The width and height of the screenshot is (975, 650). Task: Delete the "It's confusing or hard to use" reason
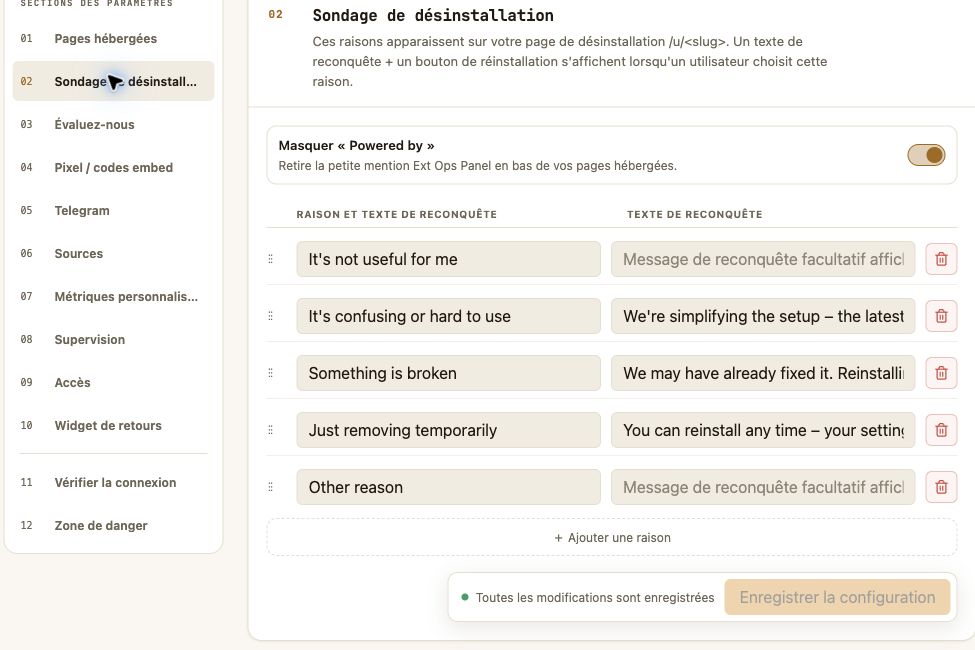pos(941,316)
